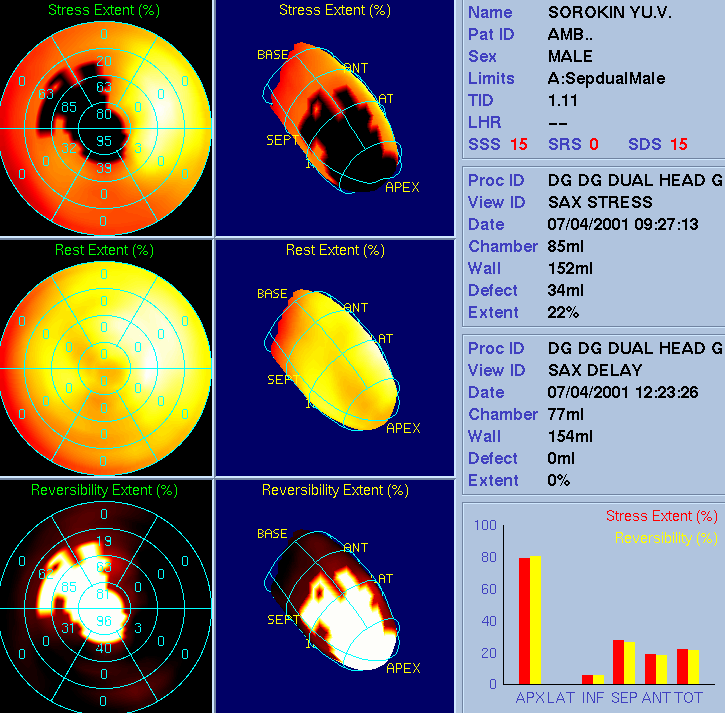The width and height of the screenshot is (725, 713).
Task: Click the green Rest Extent (%) title
Action: click(104, 250)
